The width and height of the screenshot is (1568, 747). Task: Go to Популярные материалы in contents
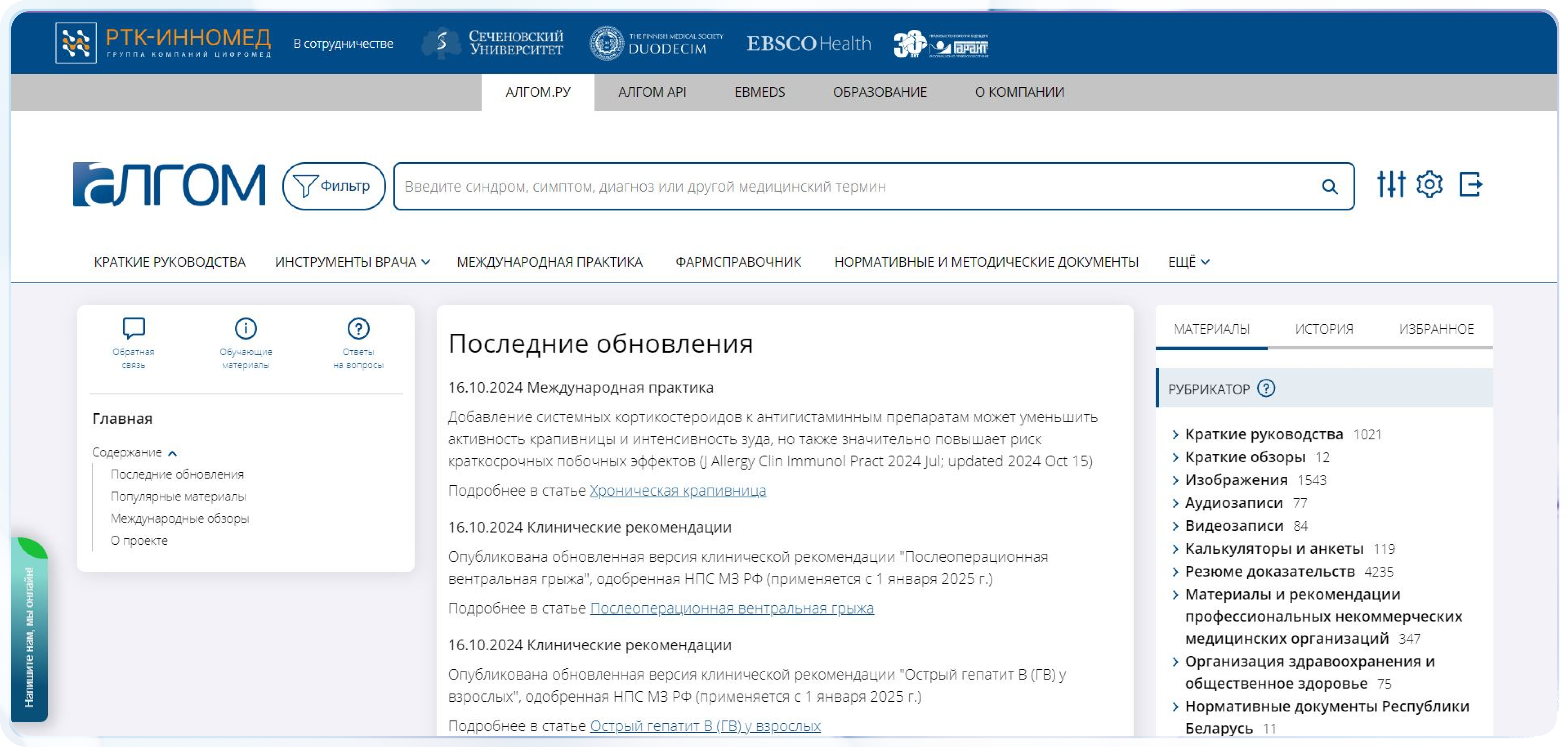click(x=178, y=496)
